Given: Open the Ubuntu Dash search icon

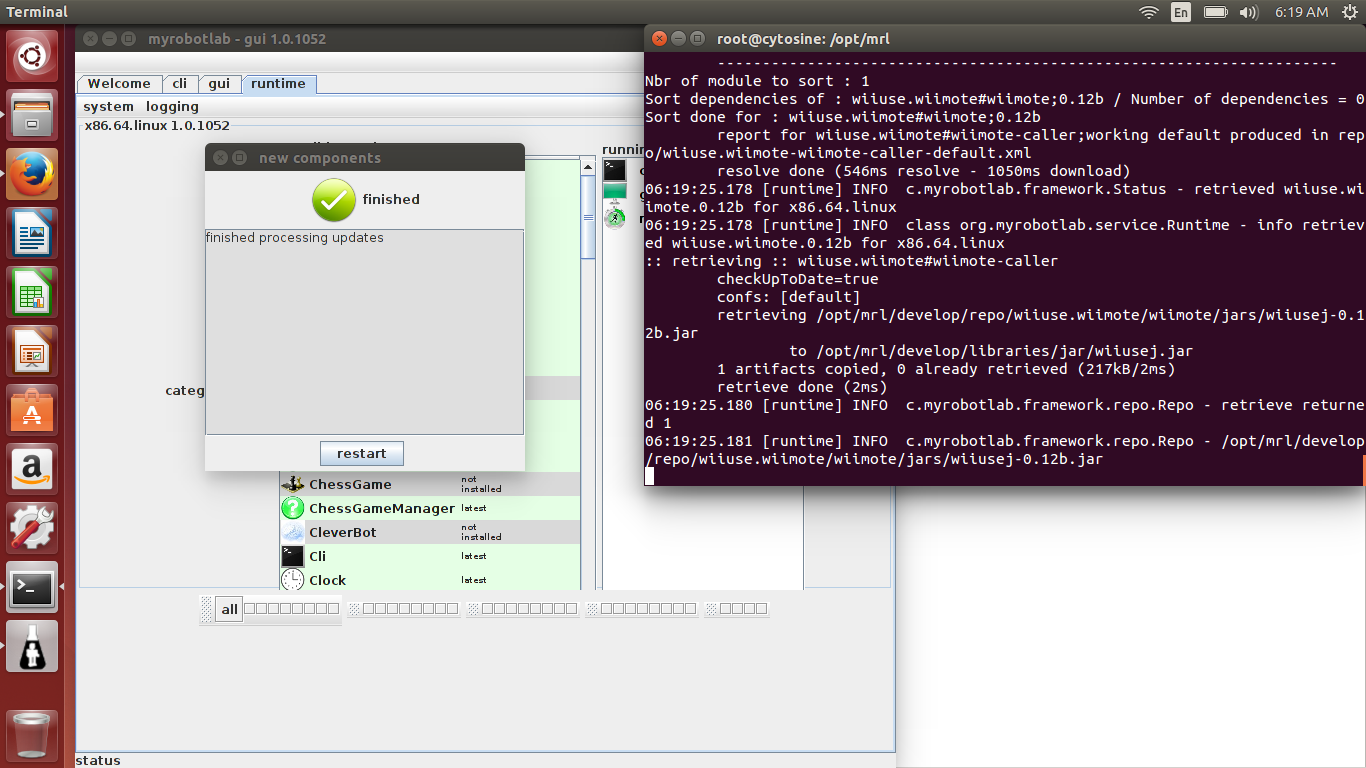Looking at the screenshot, I should click(x=32, y=57).
